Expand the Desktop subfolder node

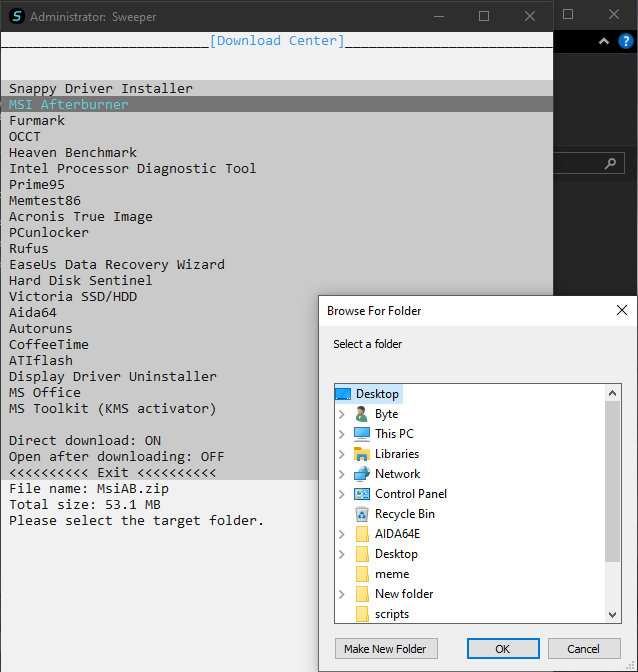pos(341,554)
